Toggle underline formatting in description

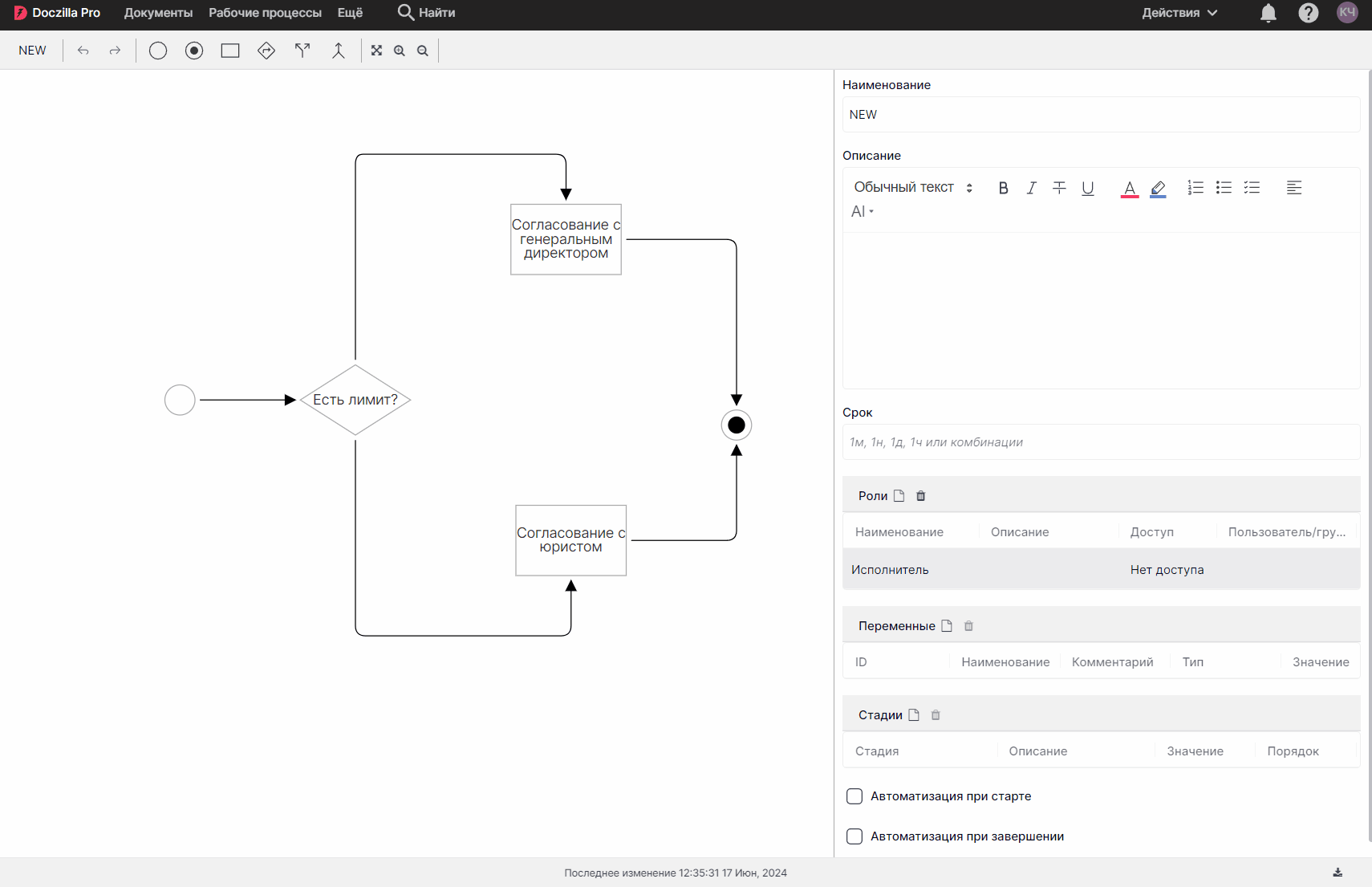point(1088,188)
